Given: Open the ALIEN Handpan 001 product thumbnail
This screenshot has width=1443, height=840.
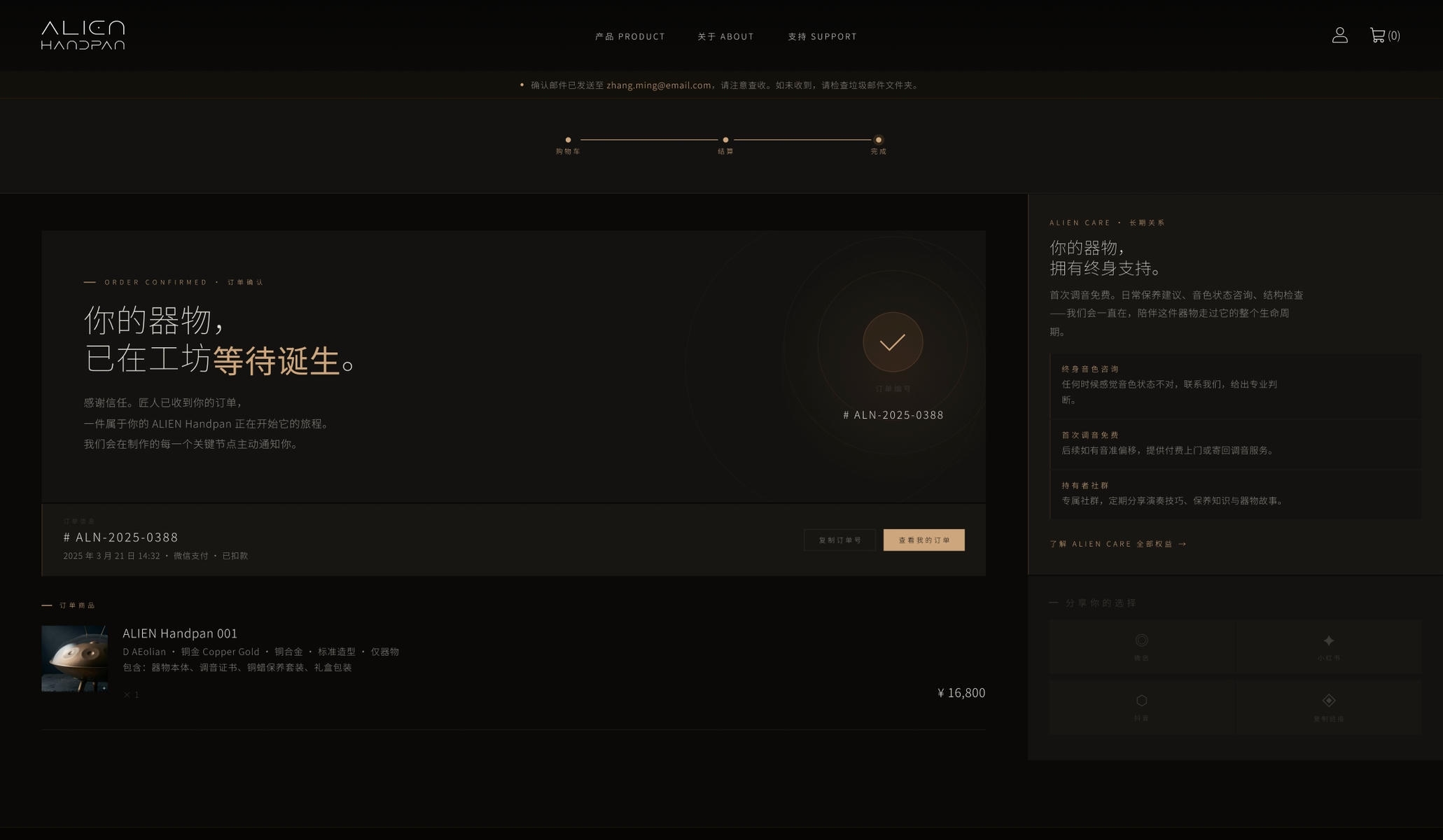Looking at the screenshot, I should [x=74, y=659].
